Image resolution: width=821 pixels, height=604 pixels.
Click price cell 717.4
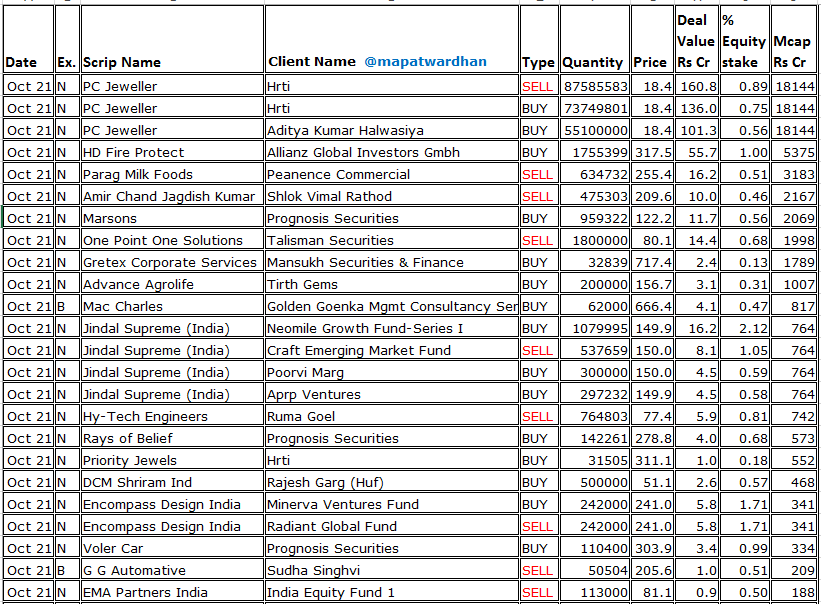pos(652,262)
